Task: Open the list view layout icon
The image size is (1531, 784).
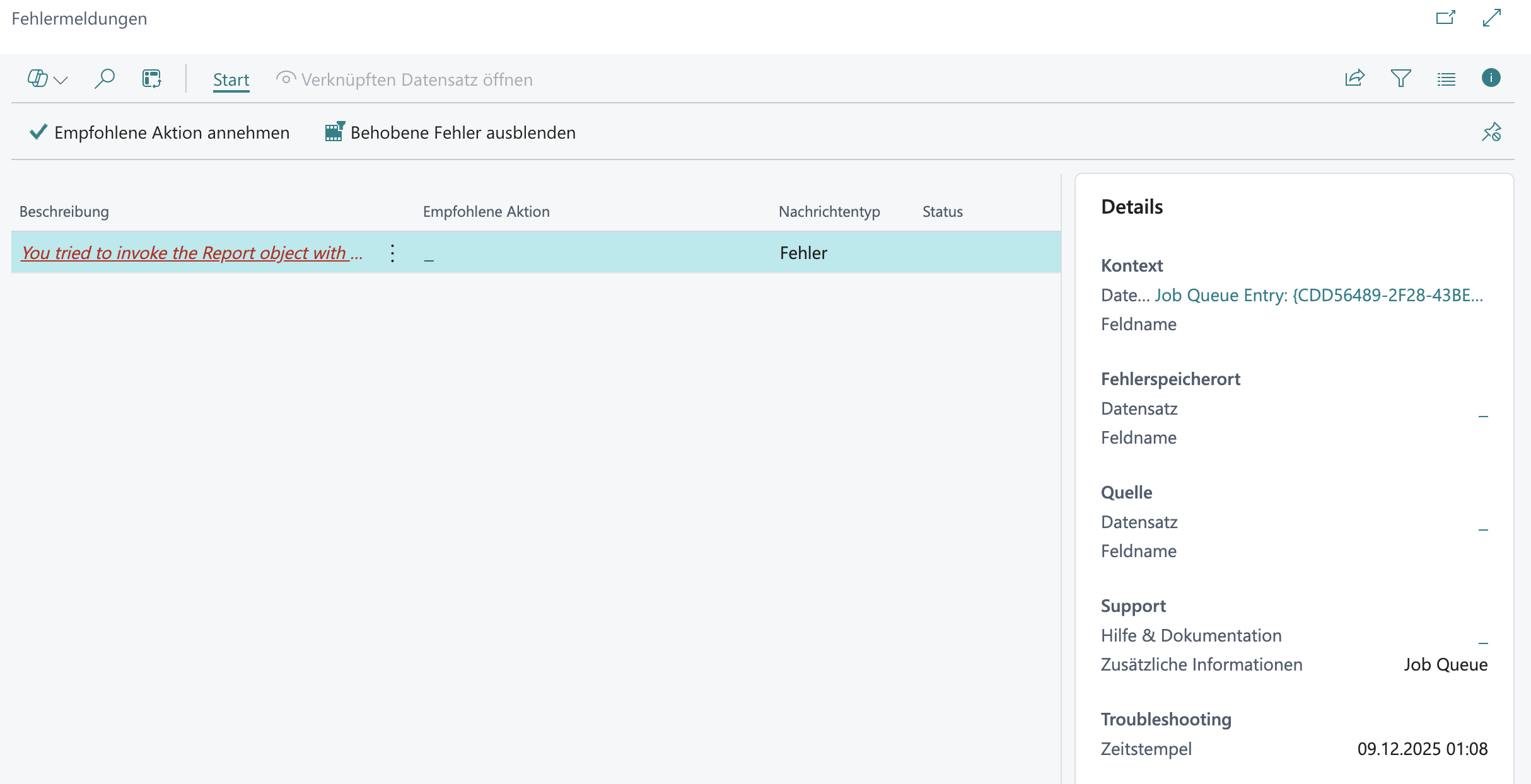Action: pos(1447,79)
